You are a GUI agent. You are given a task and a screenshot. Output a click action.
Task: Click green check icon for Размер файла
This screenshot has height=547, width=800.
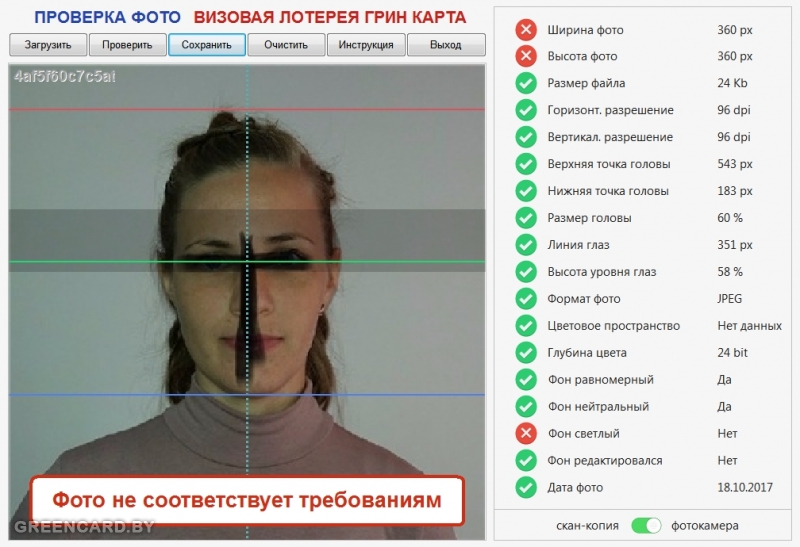click(x=526, y=83)
